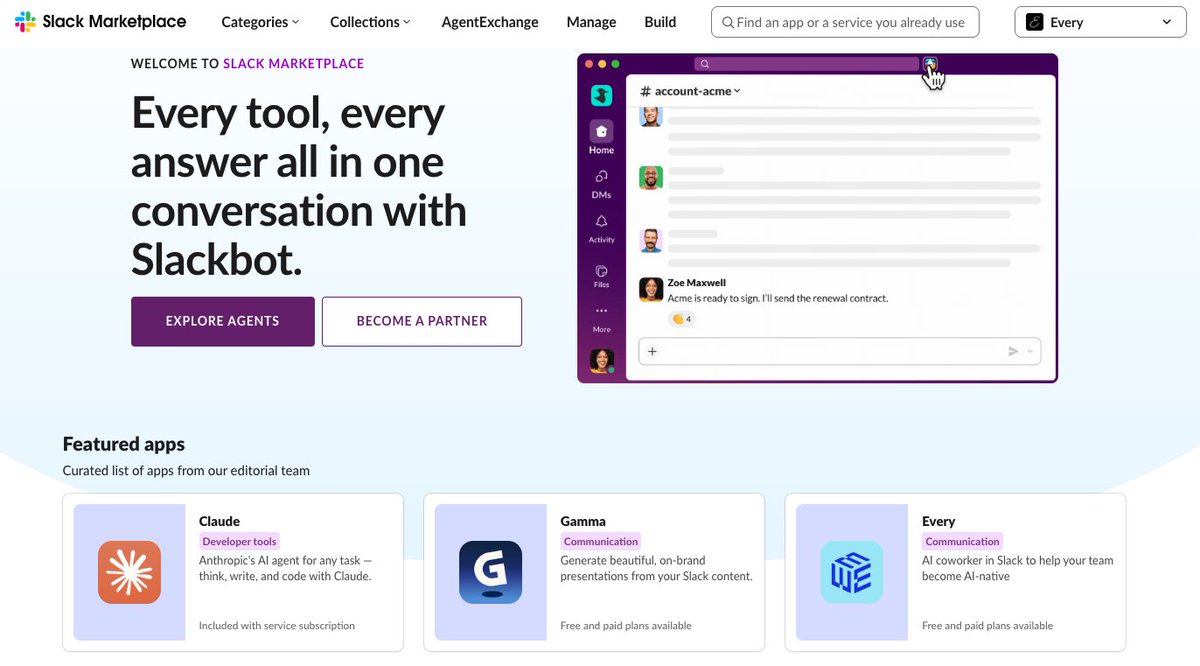Viewport: 1200px width, 666px height.
Task: Click the user avatar at bottom of preview sidebar
Action: click(x=601, y=360)
